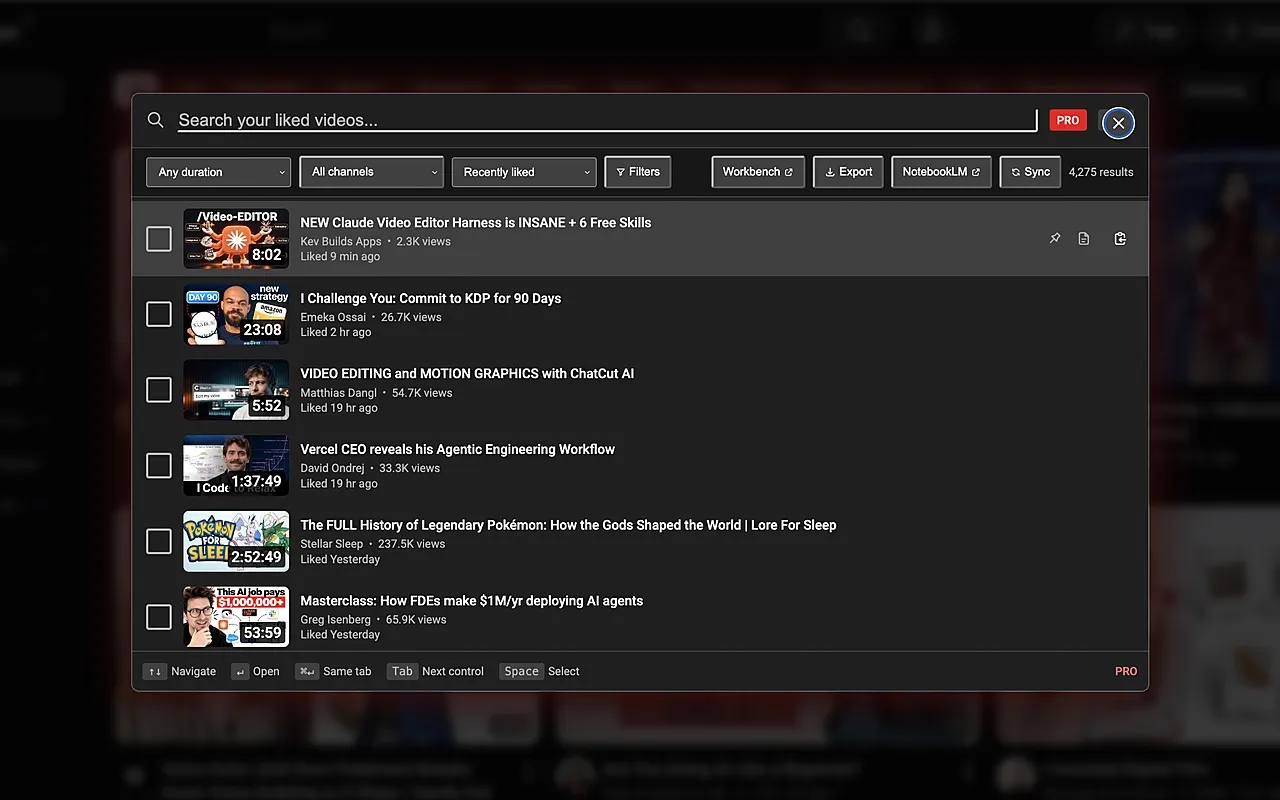Launch the Workbench button
The height and width of the screenshot is (800, 1280).
point(757,172)
